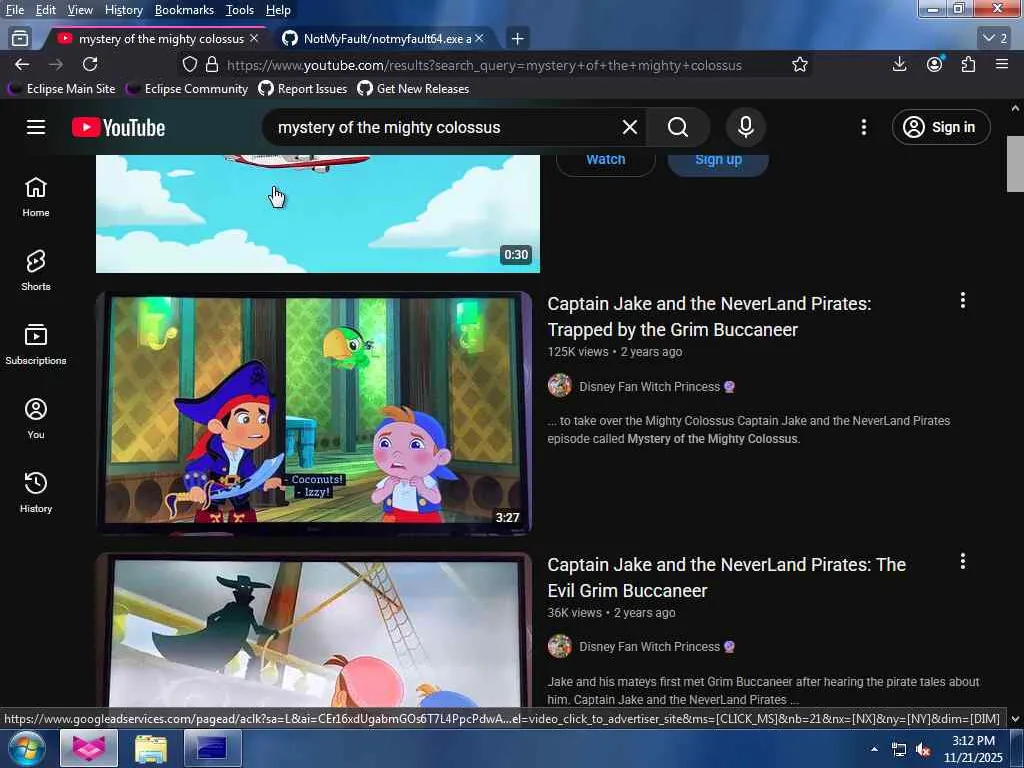Open a new browser tab
Screen dimensions: 1024x768
tap(517, 39)
